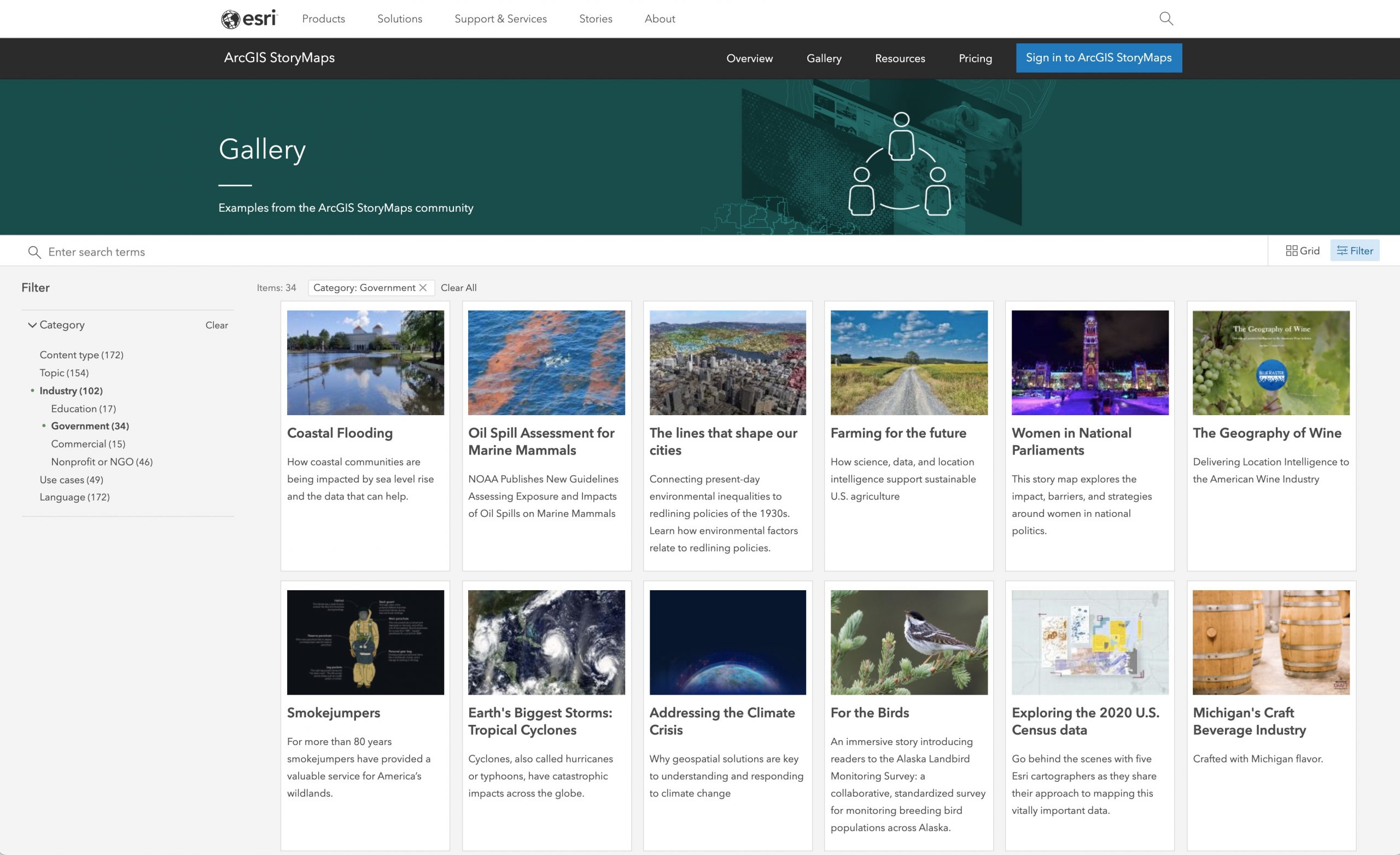Go to the Gallery tab
Viewport: 1400px width, 855px height.
click(824, 59)
